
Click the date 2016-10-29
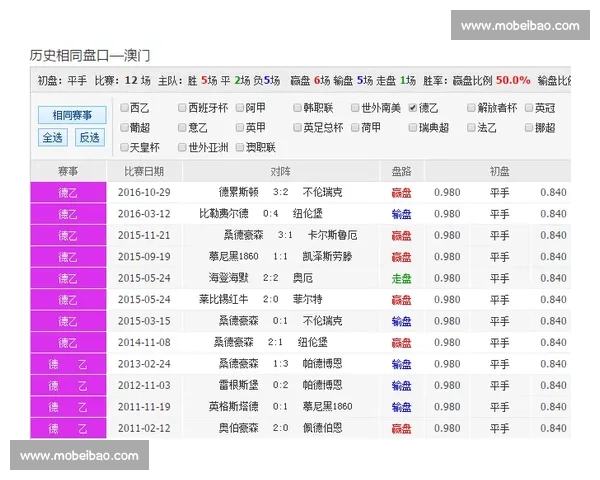pyautogui.click(x=144, y=192)
